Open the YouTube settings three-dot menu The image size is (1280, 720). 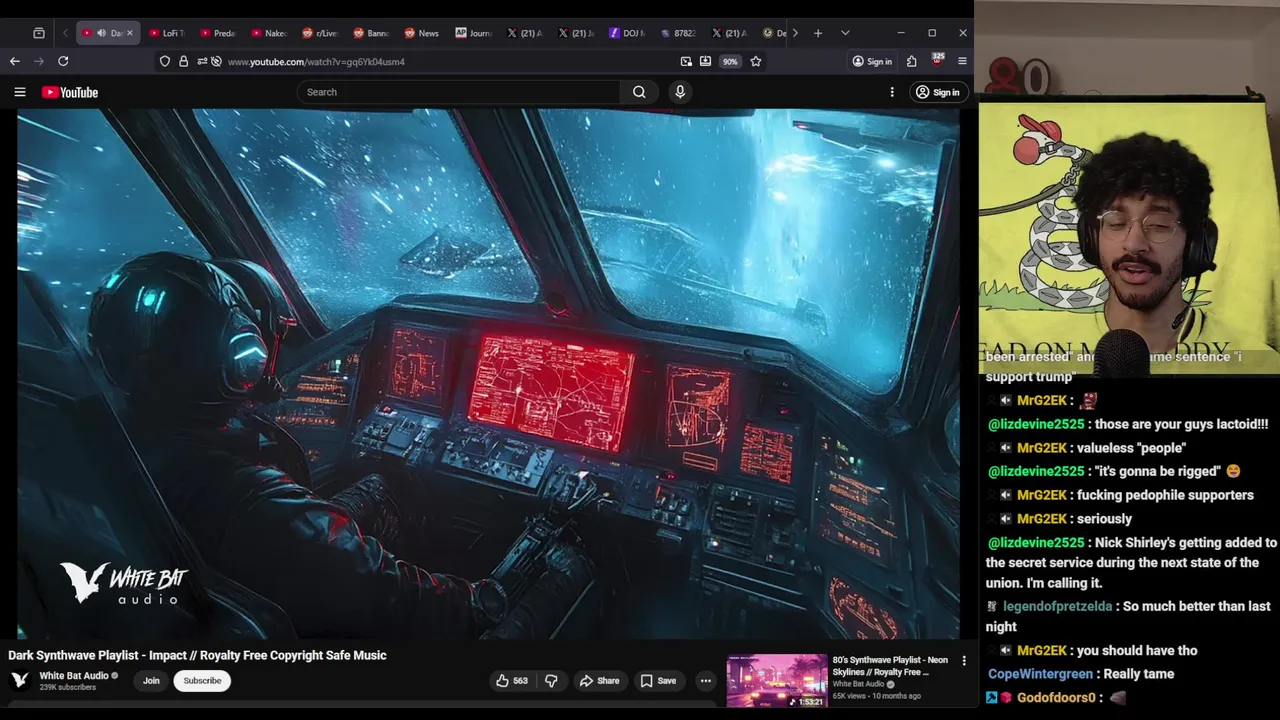coord(892,92)
